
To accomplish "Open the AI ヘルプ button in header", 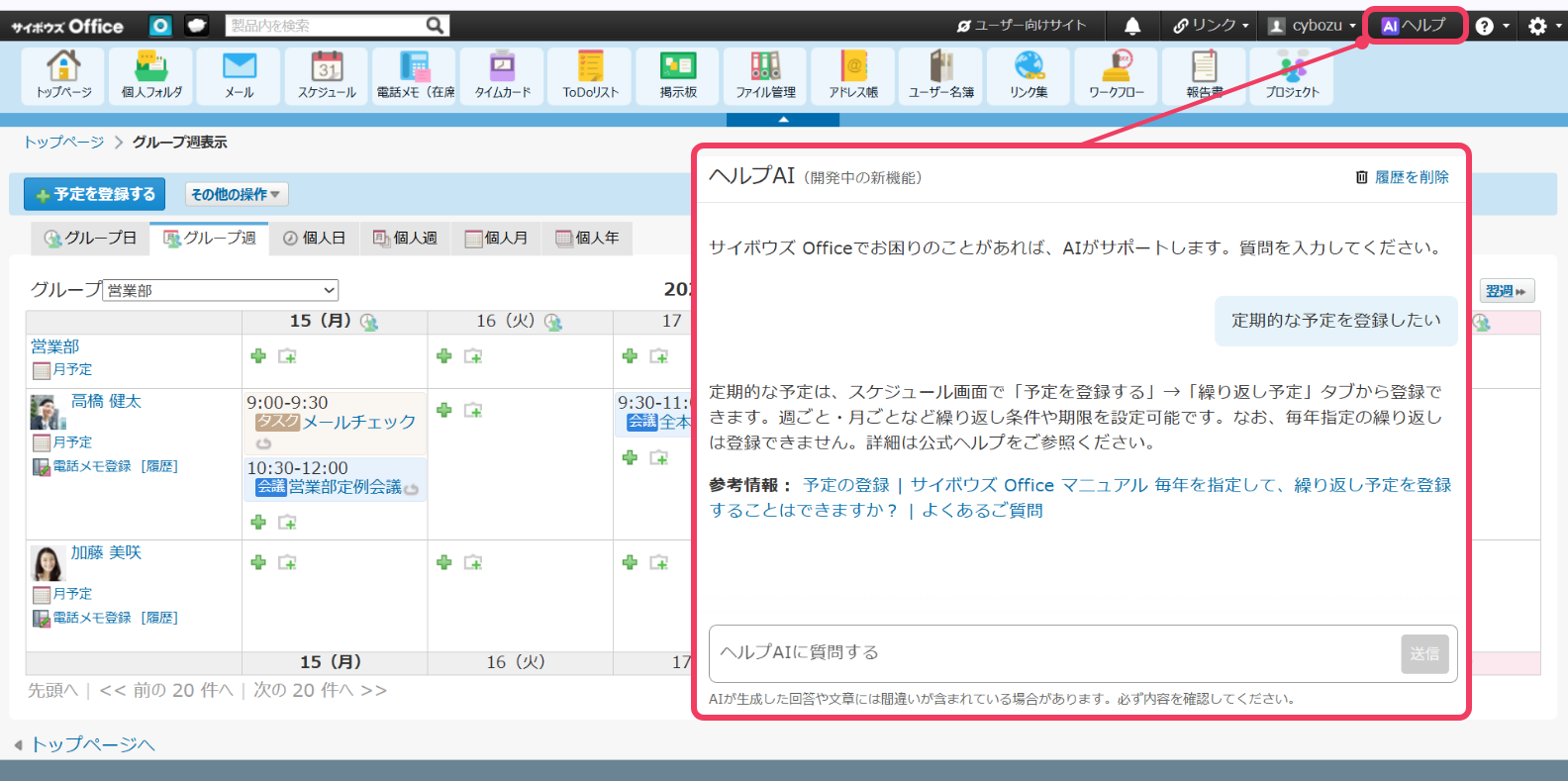I will 1414,26.
